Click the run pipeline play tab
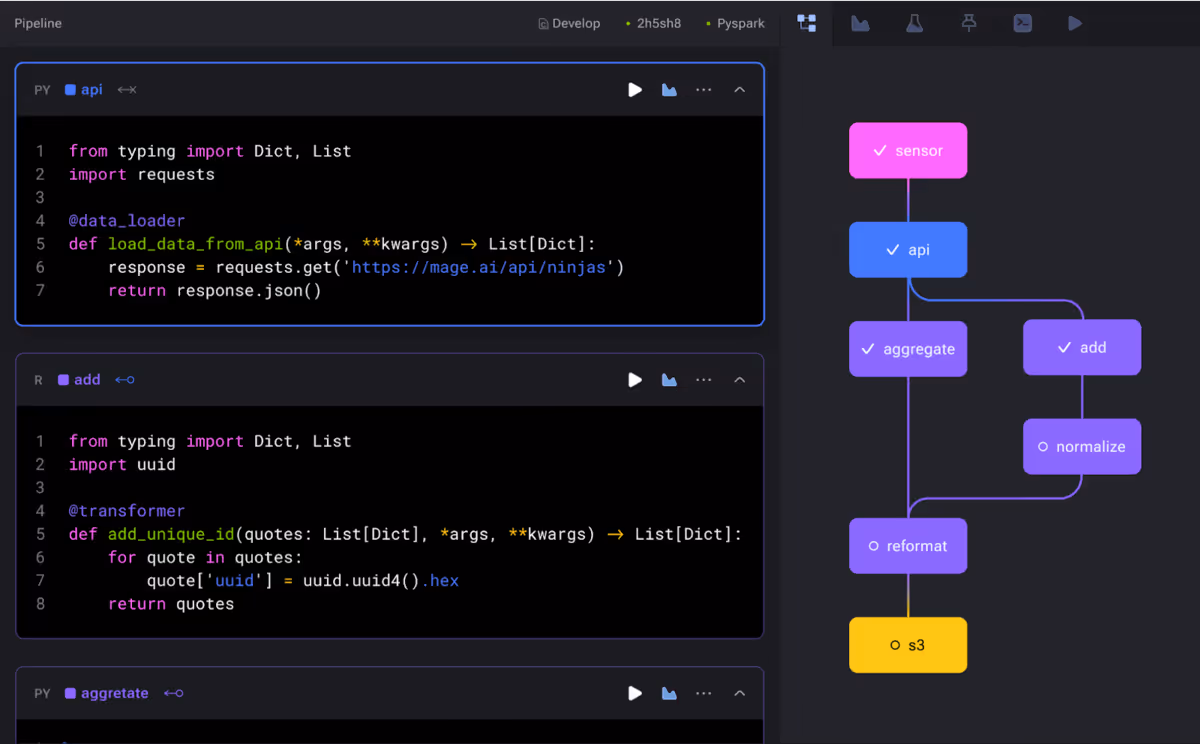 pyautogui.click(x=1075, y=23)
